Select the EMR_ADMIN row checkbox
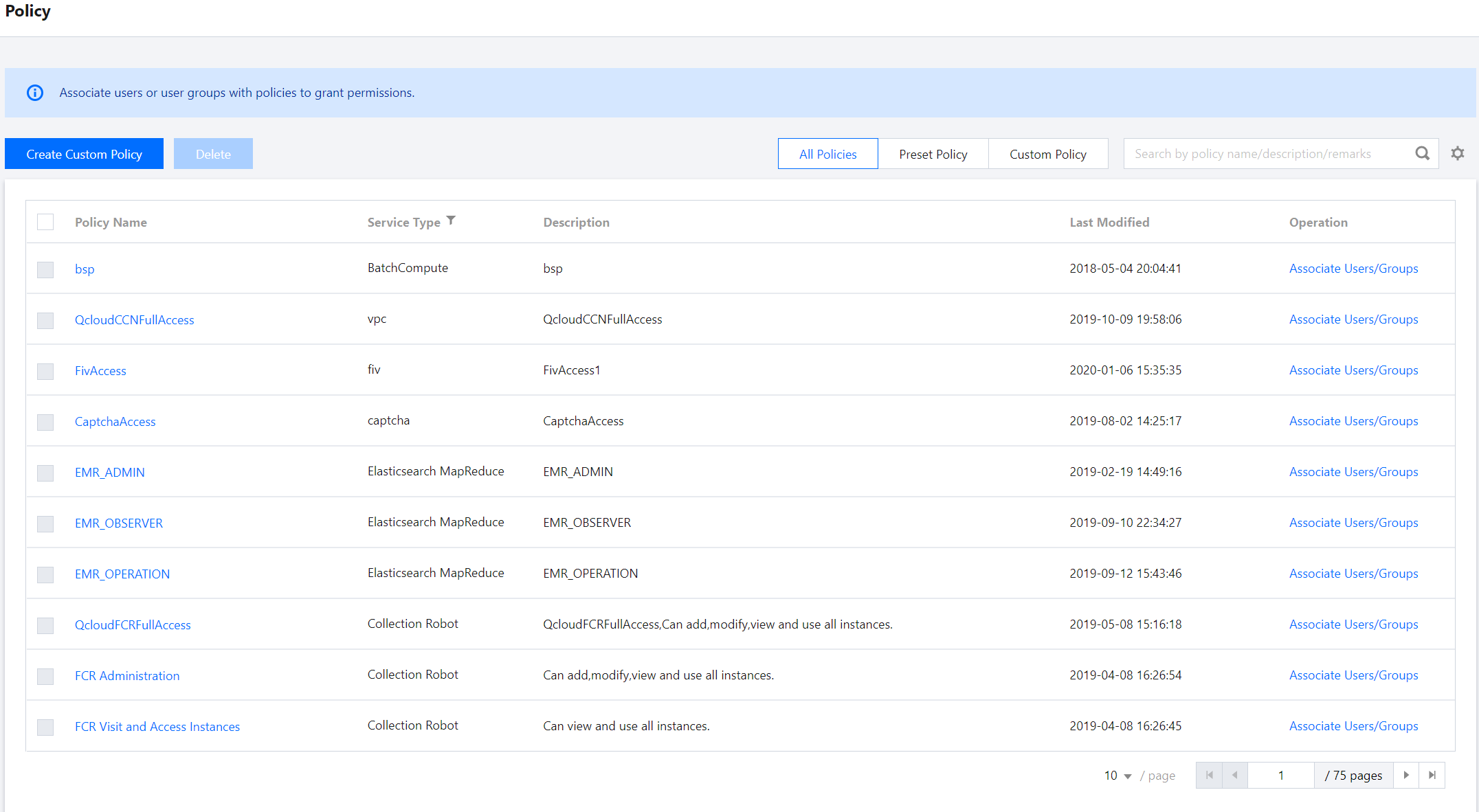The height and width of the screenshot is (812, 1479). (45, 473)
